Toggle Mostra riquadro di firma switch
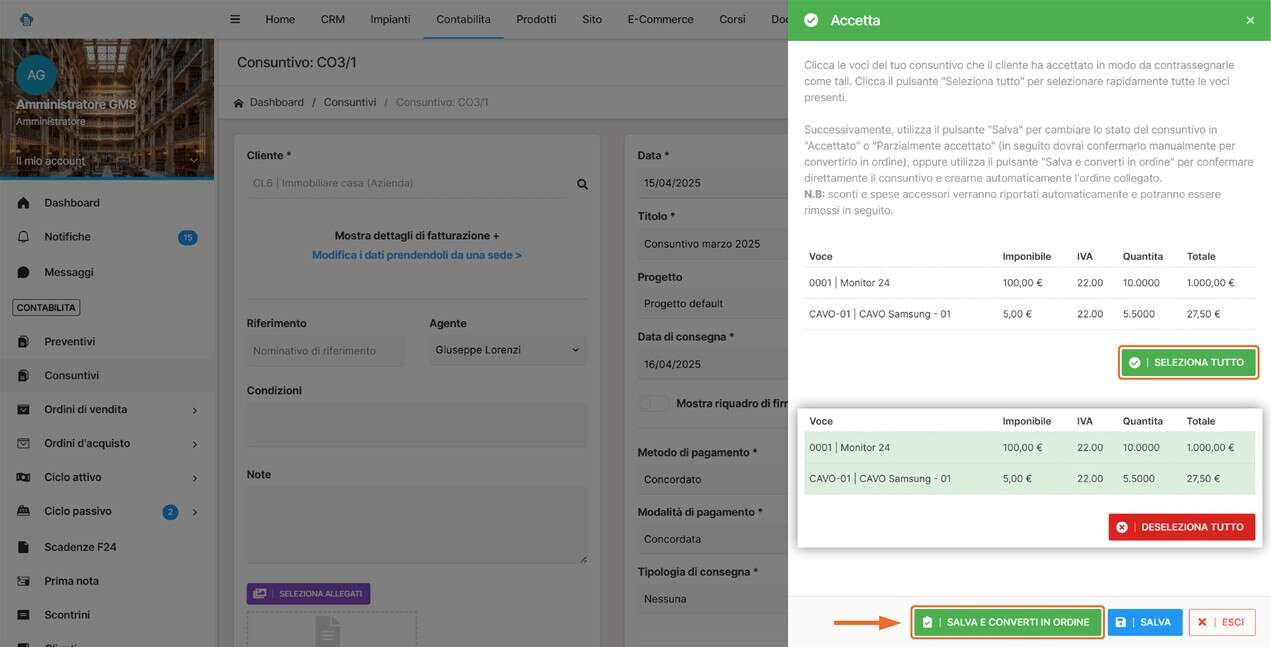The image size is (1271, 647). tap(654, 404)
